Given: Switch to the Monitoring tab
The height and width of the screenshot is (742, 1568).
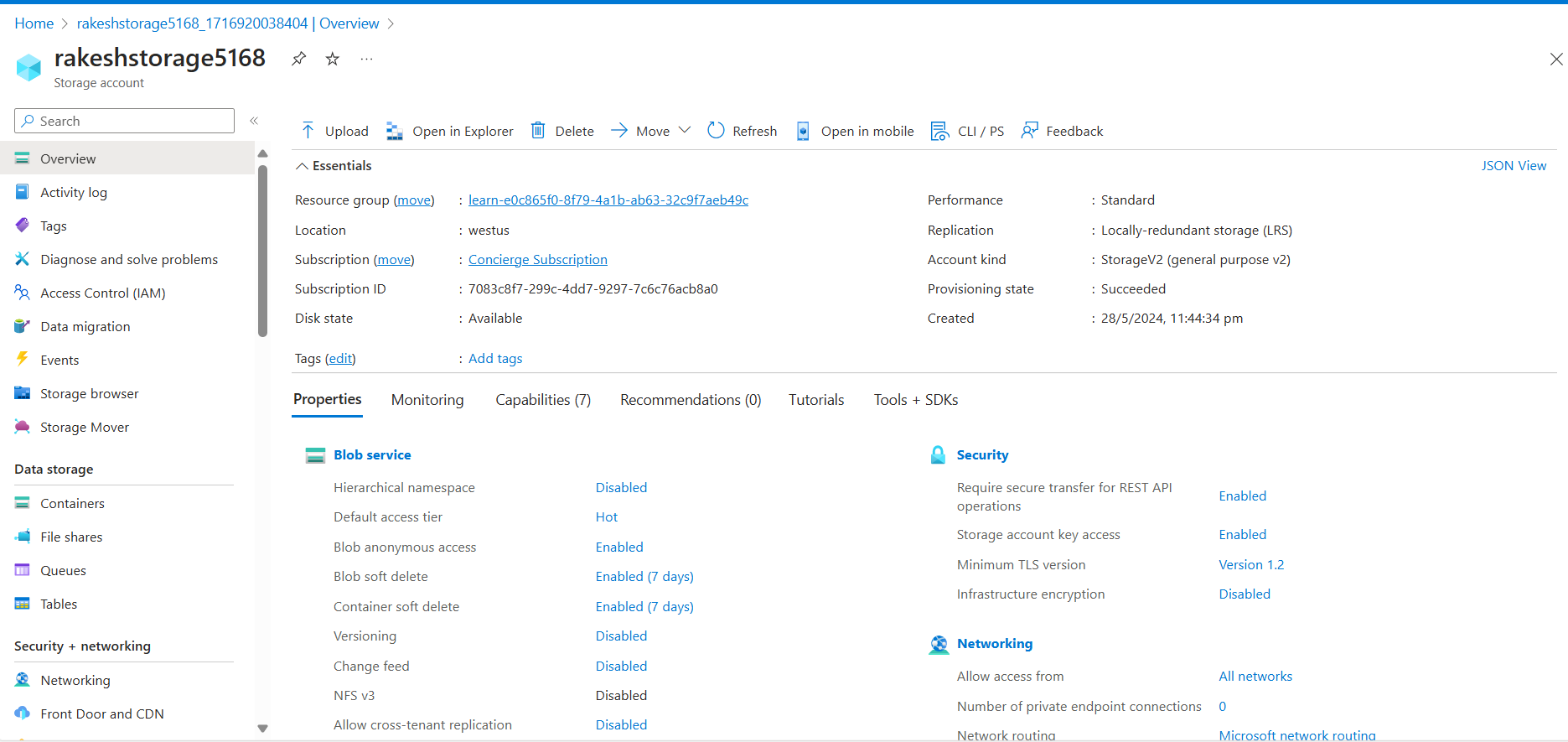Looking at the screenshot, I should tap(427, 400).
